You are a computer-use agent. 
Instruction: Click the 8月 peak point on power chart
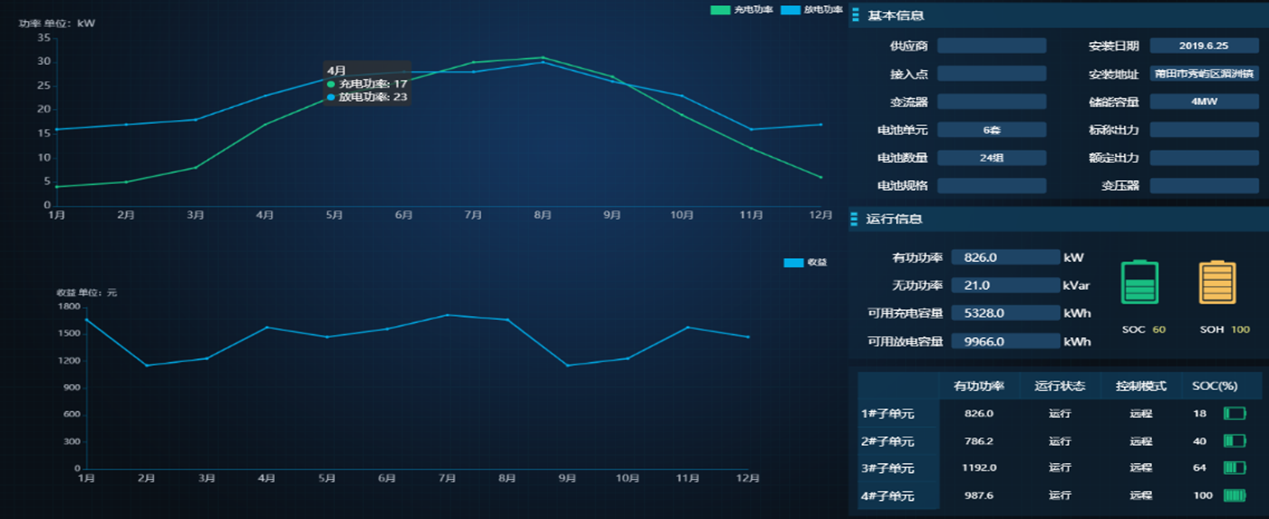(543, 58)
